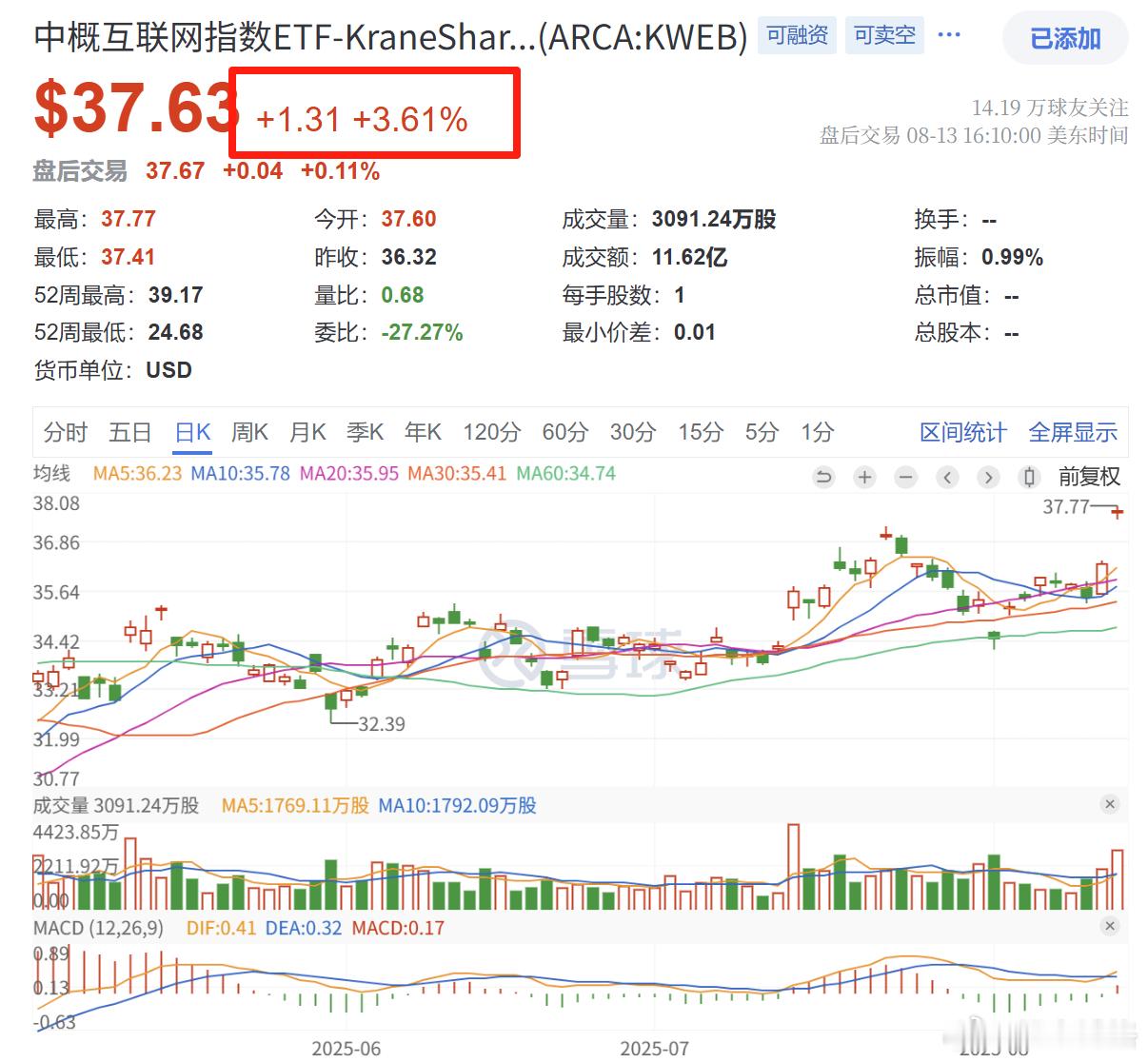Zoom in the K-line chart with plus icon

(864, 477)
